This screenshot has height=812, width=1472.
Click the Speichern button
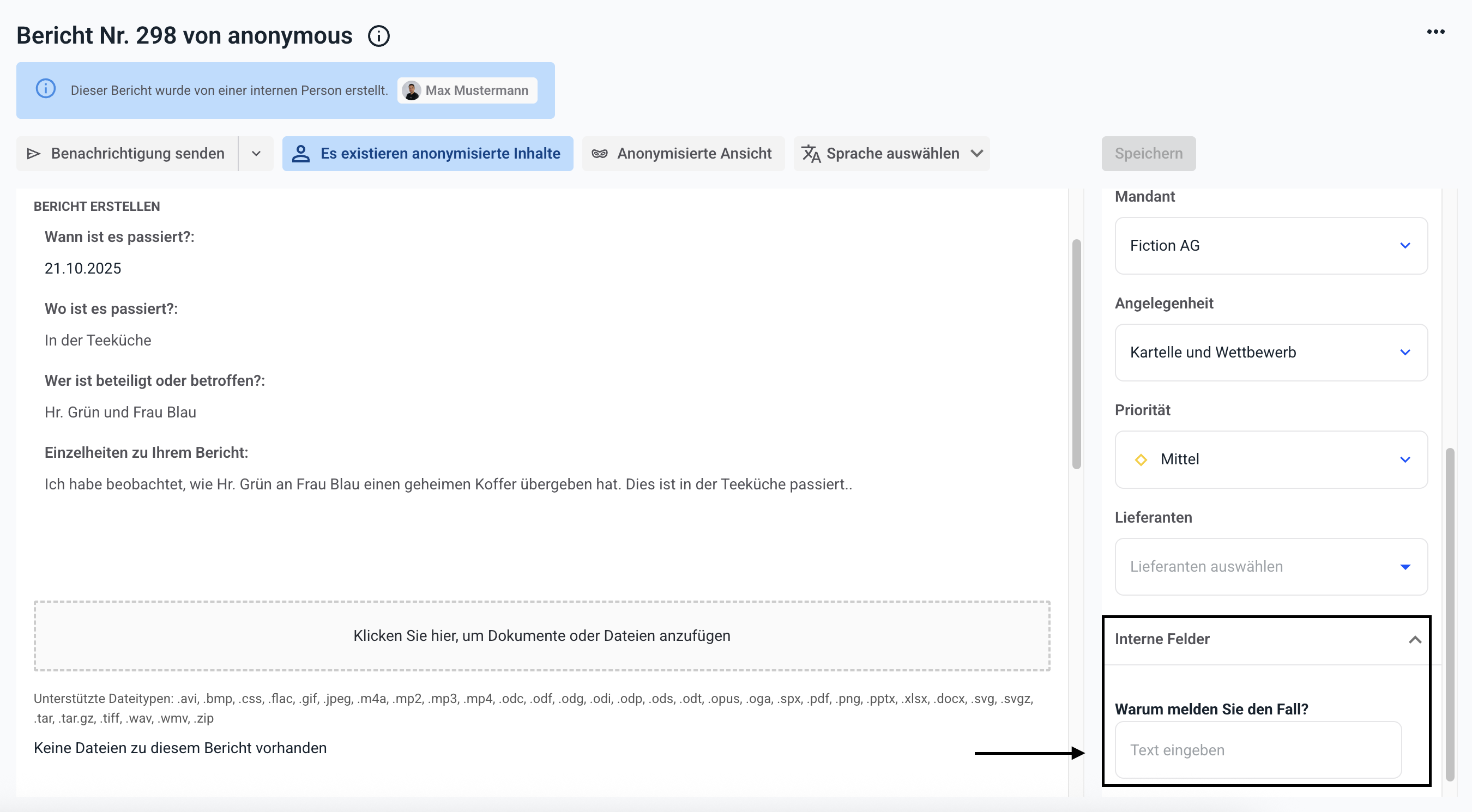click(x=1148, y=154)
